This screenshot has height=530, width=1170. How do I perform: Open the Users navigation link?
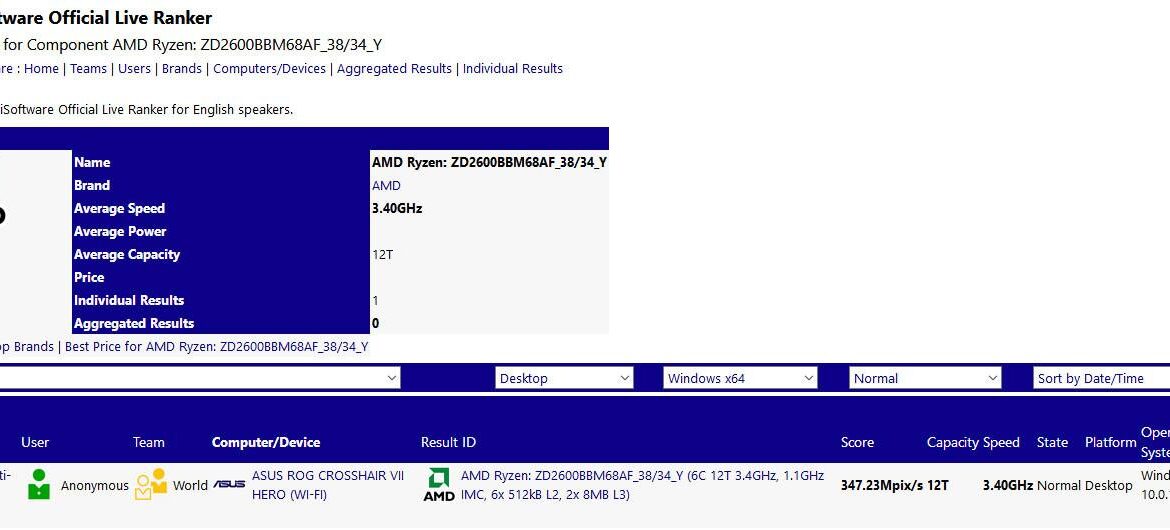134,69
